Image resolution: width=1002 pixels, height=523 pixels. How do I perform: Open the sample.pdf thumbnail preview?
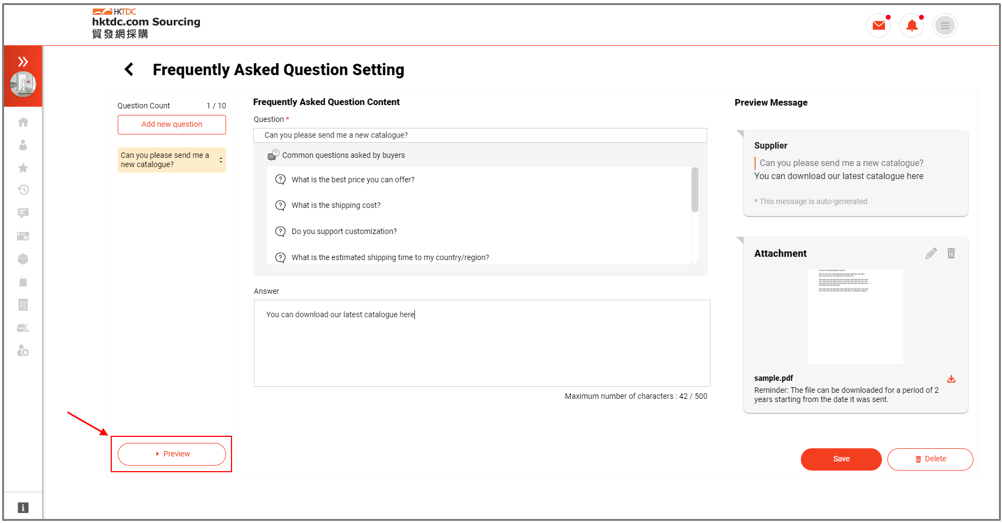(855, 316)
